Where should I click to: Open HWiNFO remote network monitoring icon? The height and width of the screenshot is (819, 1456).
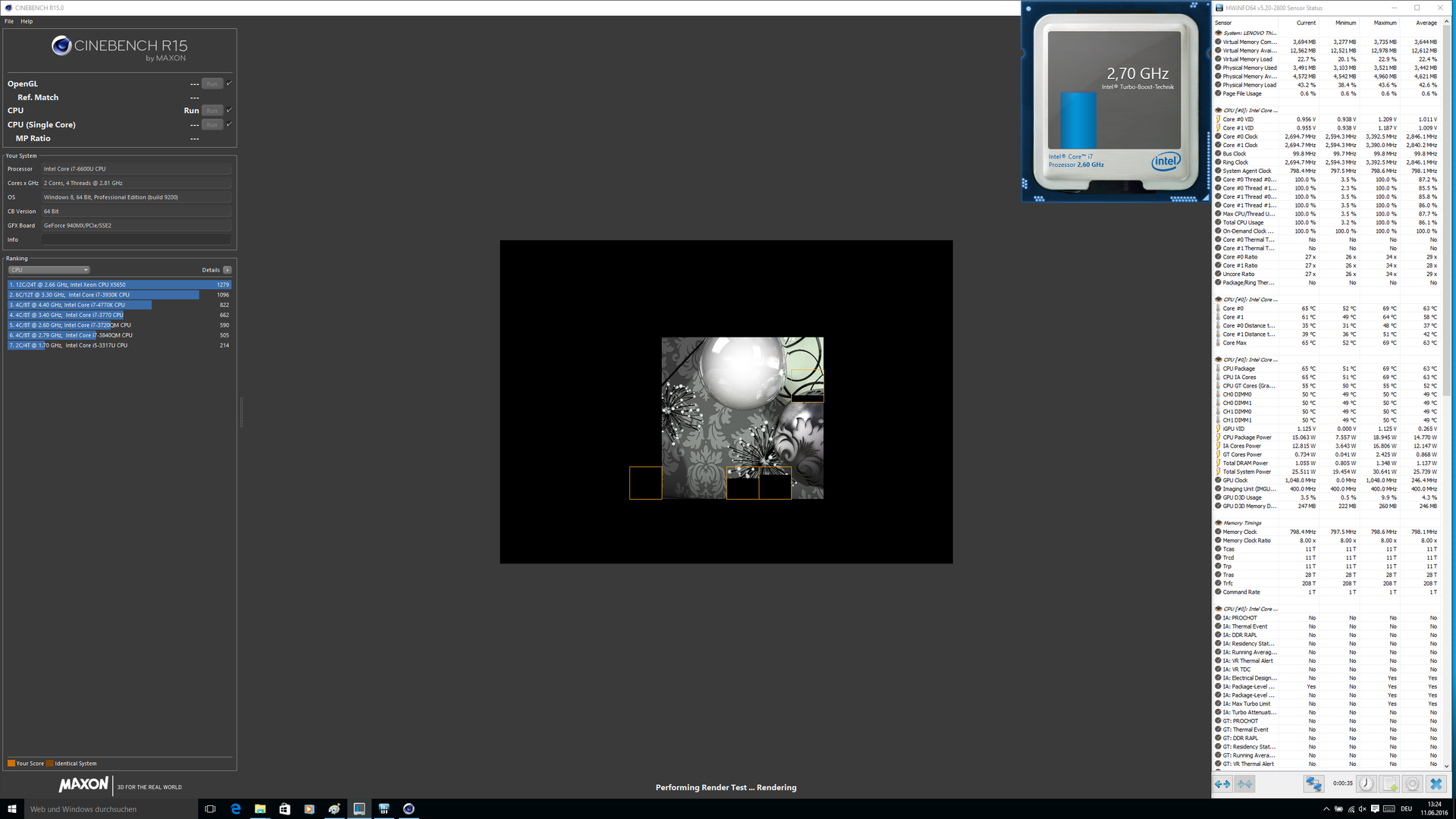1313,784
